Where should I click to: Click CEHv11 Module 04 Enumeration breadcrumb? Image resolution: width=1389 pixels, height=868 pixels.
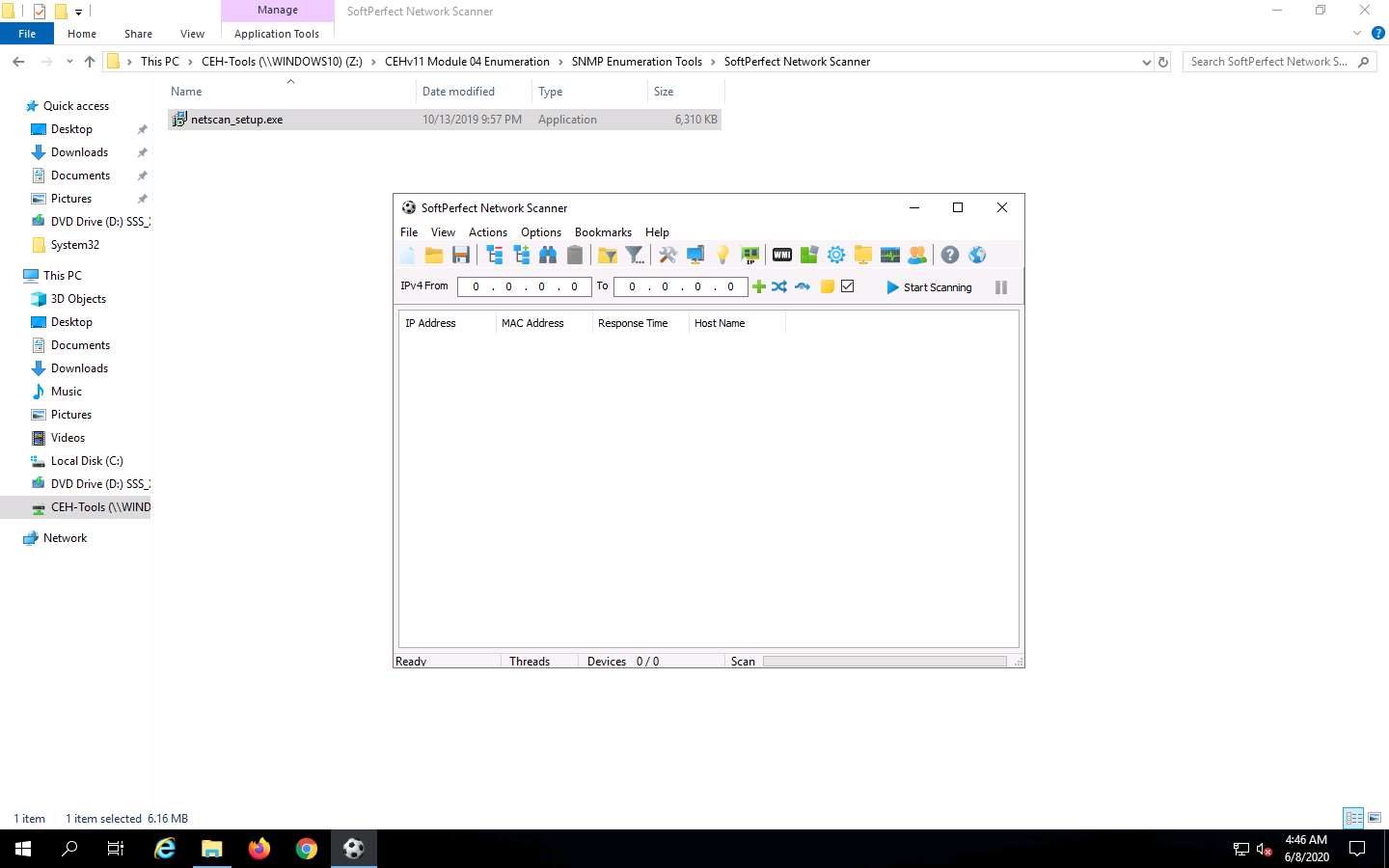click(x=467, y=62)
